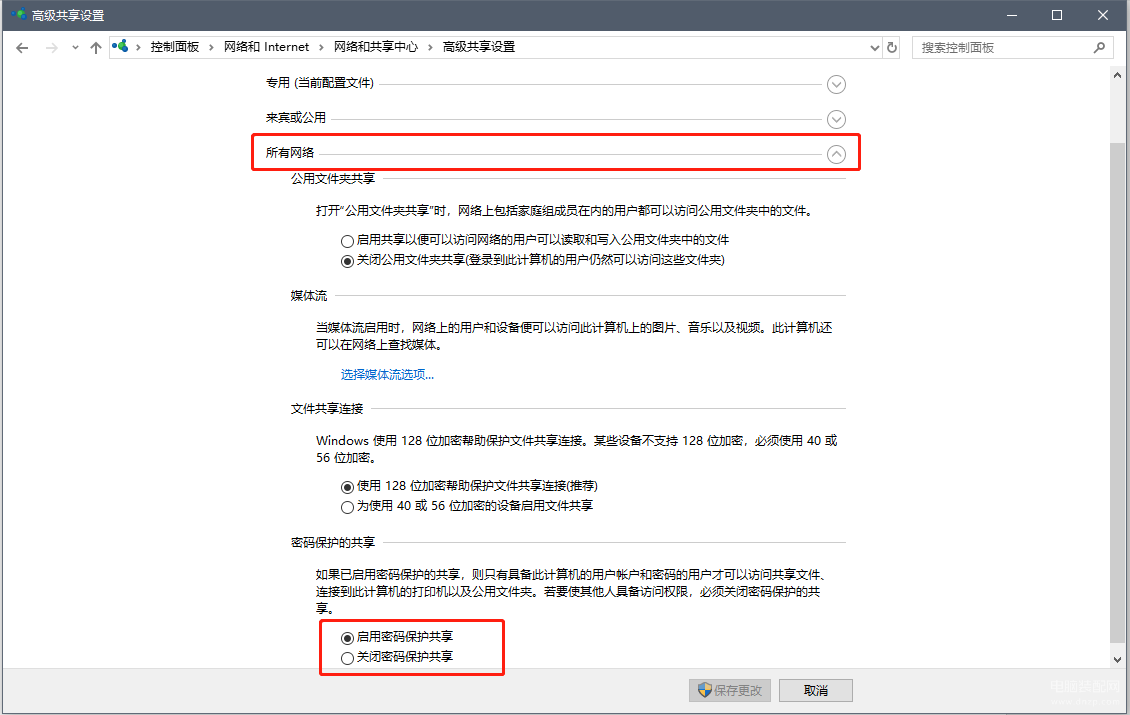Click the 保存更改 button
Screen dimensions: 1130x715
tap(730, 690)
